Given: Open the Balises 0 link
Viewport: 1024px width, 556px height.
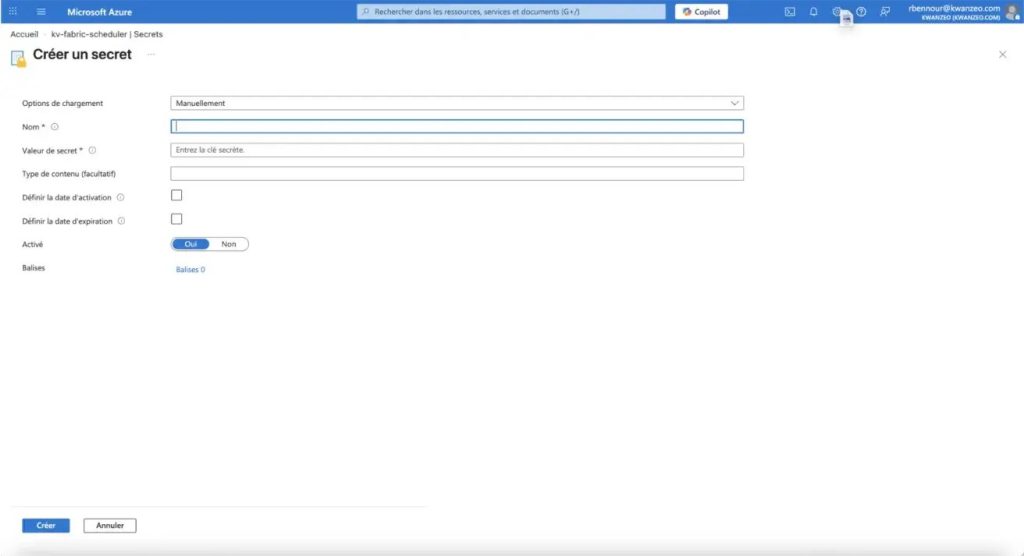Looking at the screenshot, I should click(190, 269).
